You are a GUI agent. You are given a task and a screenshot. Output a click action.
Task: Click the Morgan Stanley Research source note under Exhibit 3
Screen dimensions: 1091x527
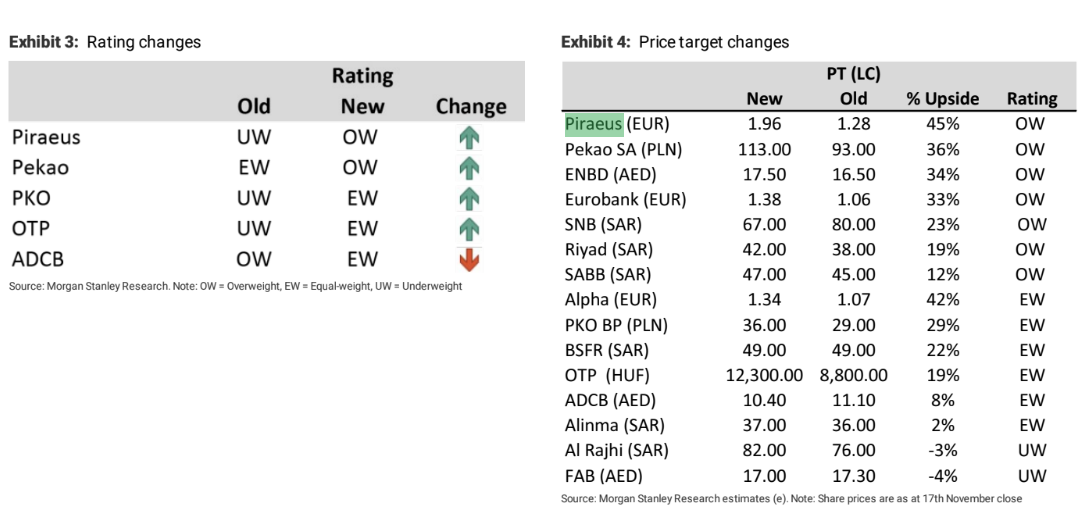click(235, 287)
